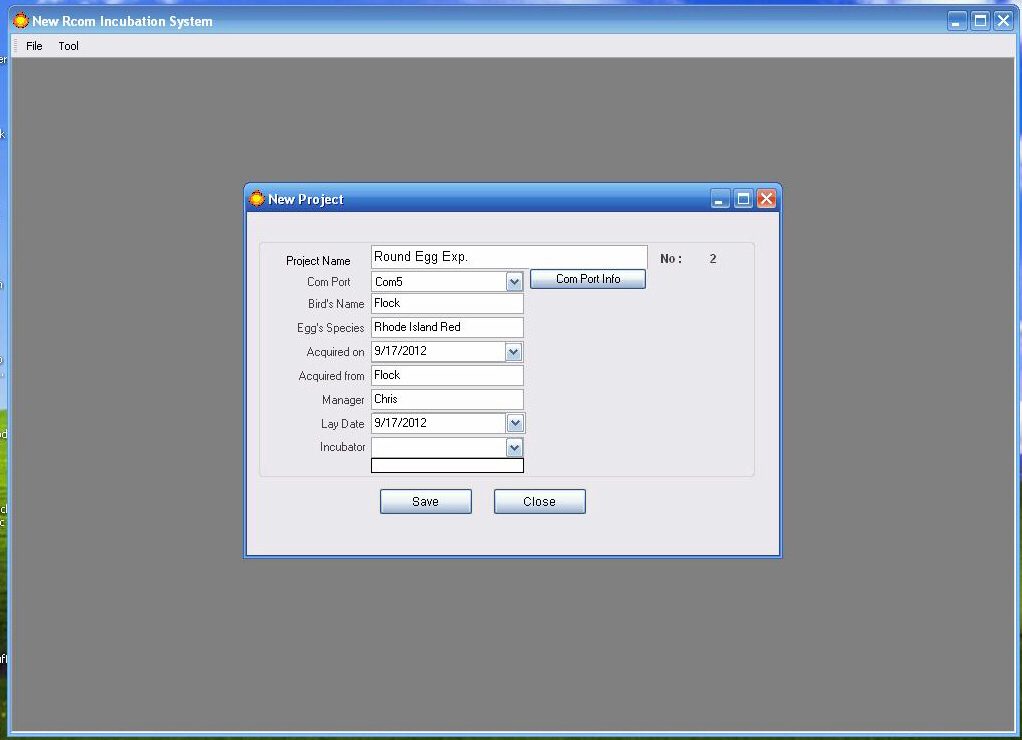Click into the Acquired from field

pyautogui.click(x=447, y=376)
